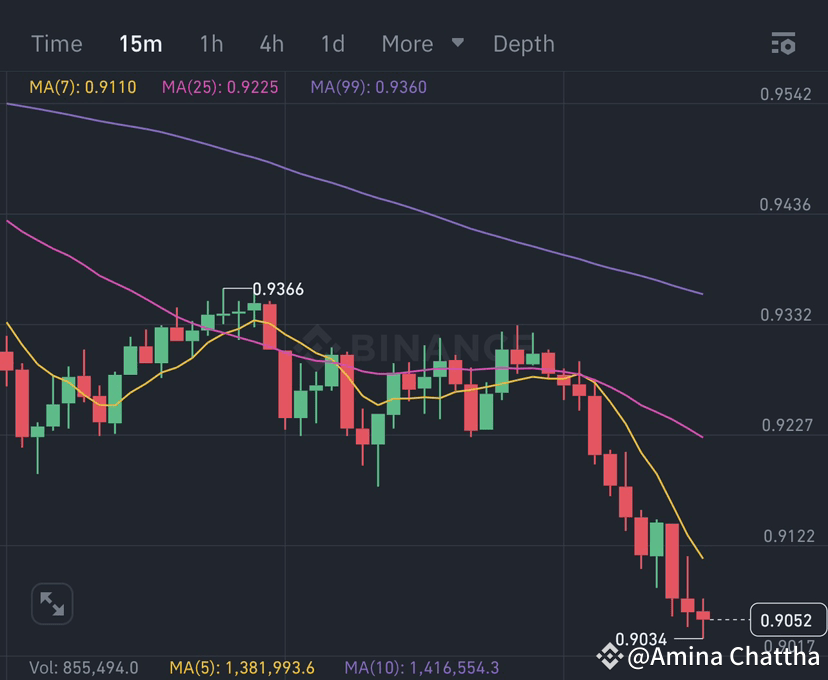Open the chart settings icon top right
This screenshot has height=680, width=828.
pos(781,43)
